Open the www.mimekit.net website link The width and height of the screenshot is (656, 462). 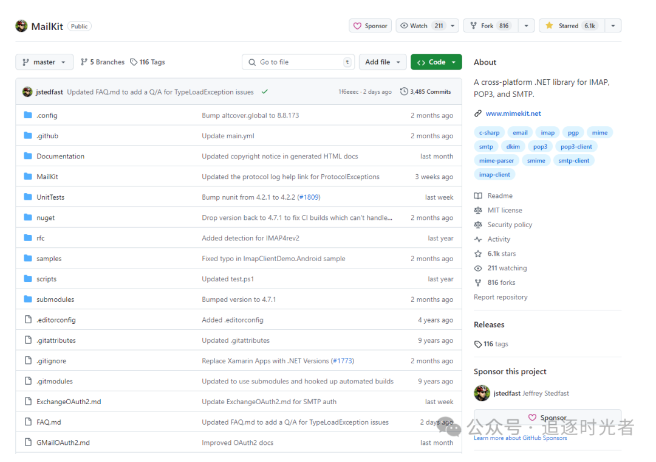(513, 113)
